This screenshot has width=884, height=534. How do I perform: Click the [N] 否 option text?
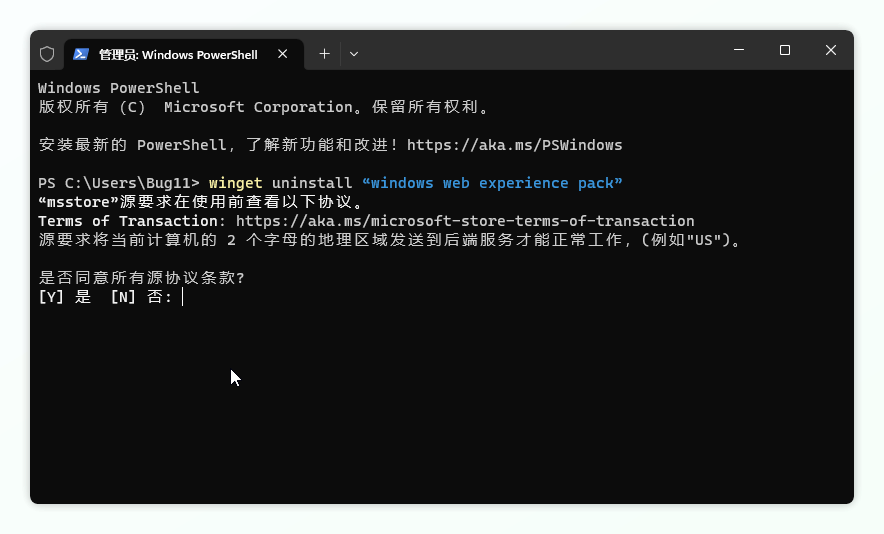(x=140, y=297)
